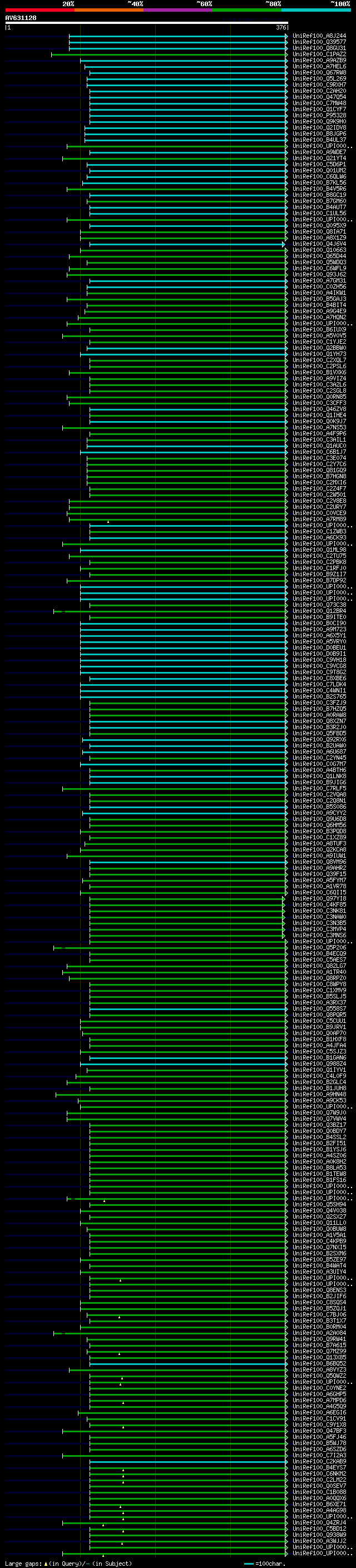Open hit UniRef100_Q8ENS3
The width and height of the screenshot is (356, 1568).
coord(319,1290)
